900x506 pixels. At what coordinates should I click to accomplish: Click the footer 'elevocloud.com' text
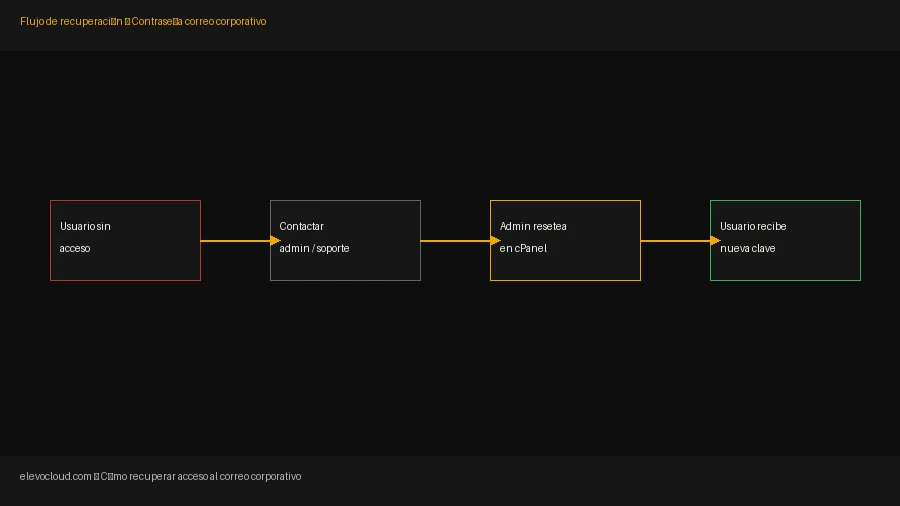(x=55, y=476)
